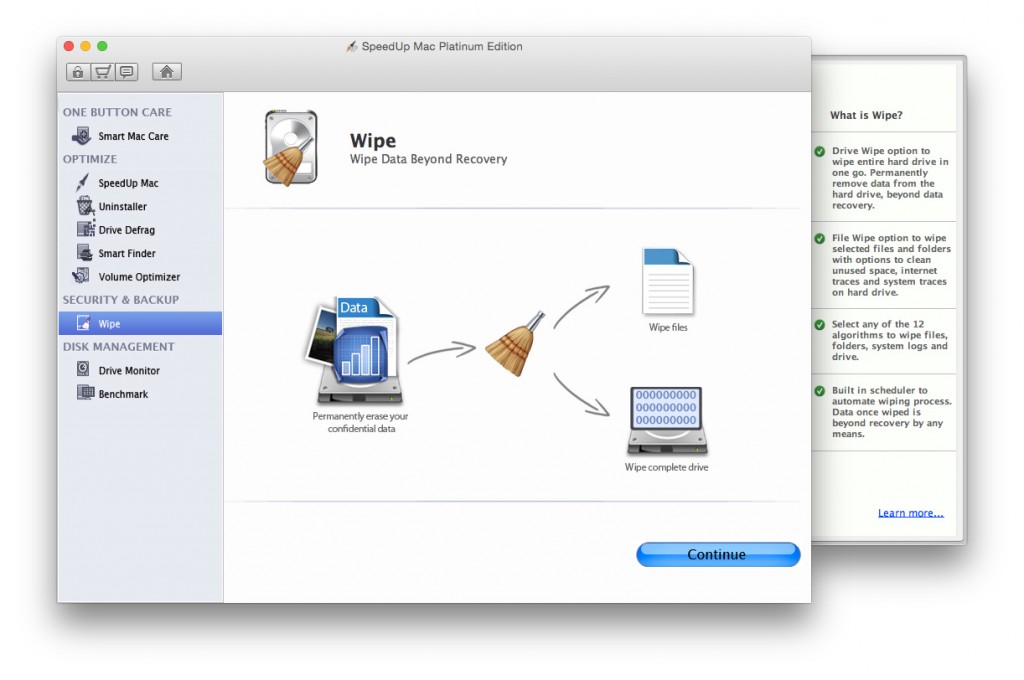Click the blue Continue button

click(x=718, y=555)
